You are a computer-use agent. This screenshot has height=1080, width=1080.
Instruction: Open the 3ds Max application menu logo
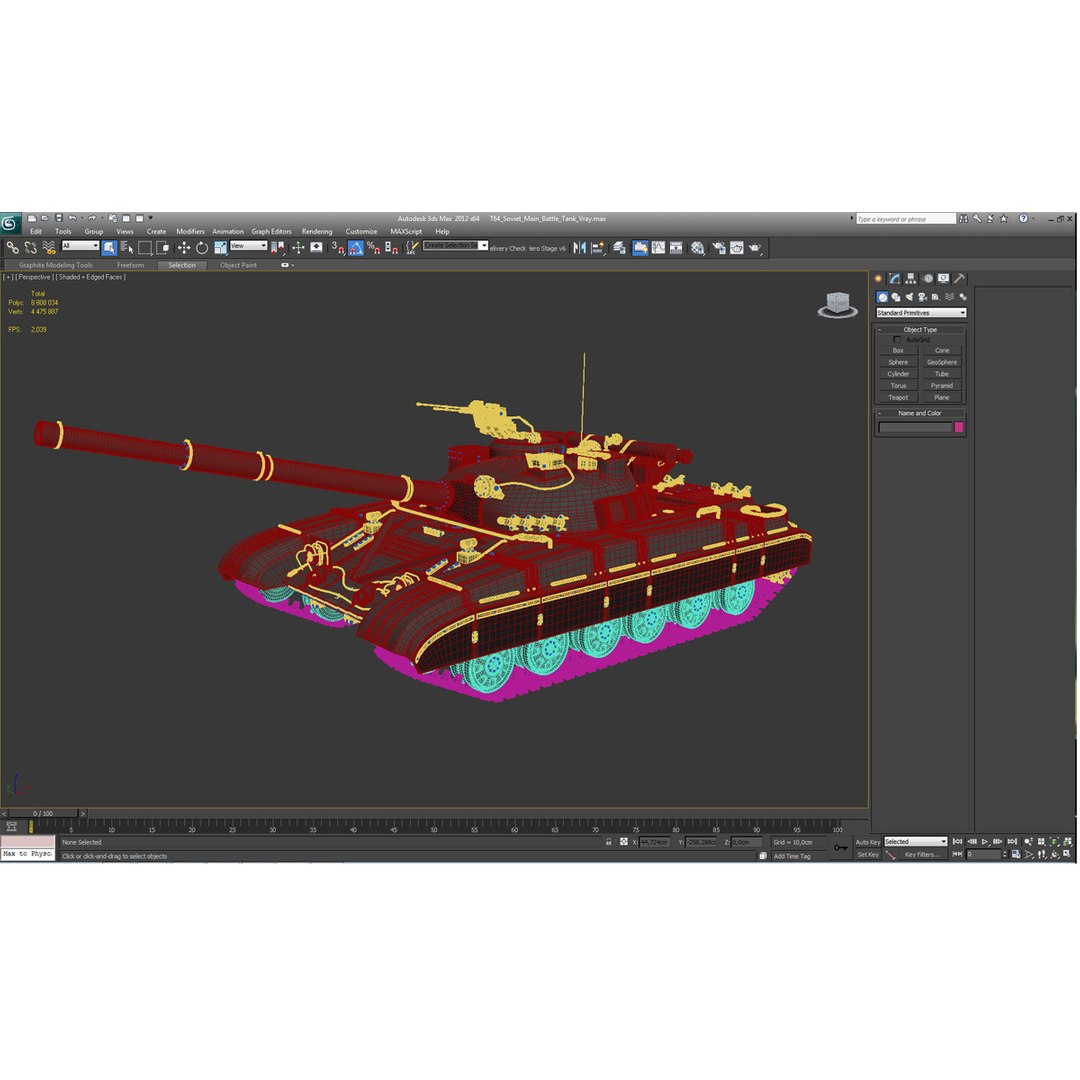(x=10, y=223)
